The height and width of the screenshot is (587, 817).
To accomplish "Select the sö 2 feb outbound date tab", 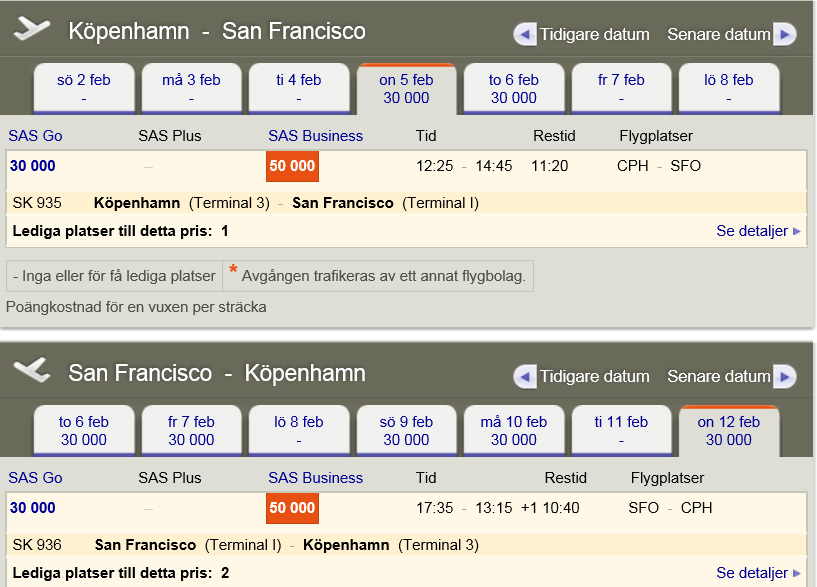I will point(84,89).
